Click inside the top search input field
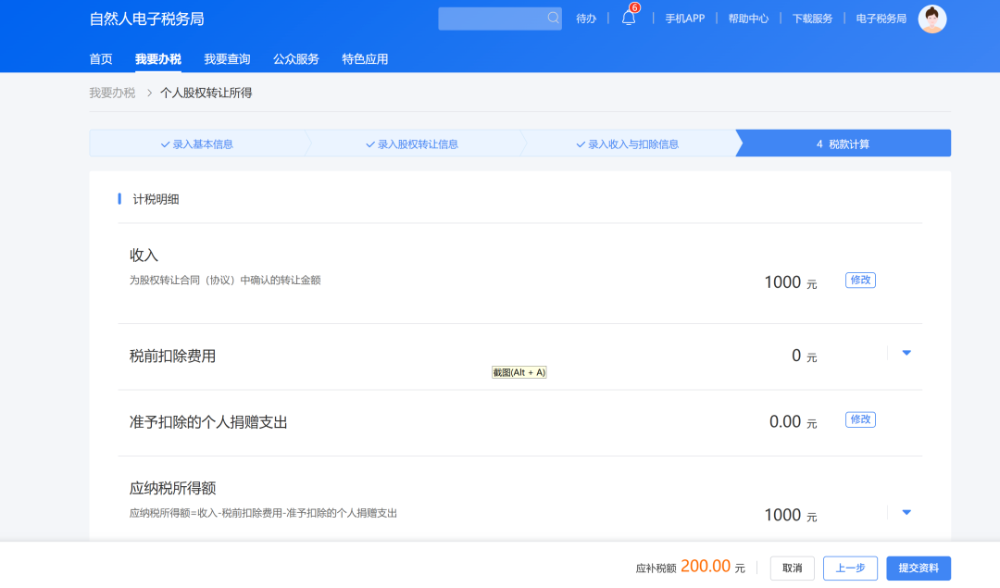1000x588 pixels. (490, 18)
